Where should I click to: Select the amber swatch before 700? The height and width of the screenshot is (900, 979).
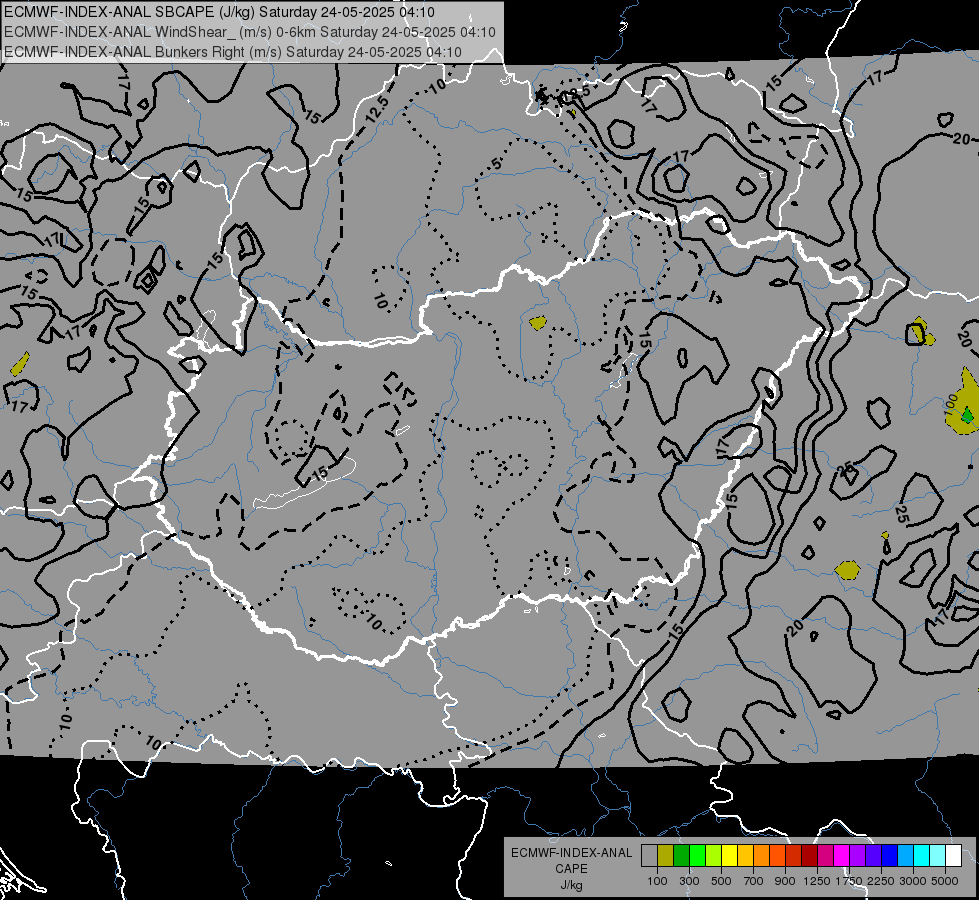pyautogui.click(x=745, y=855)
